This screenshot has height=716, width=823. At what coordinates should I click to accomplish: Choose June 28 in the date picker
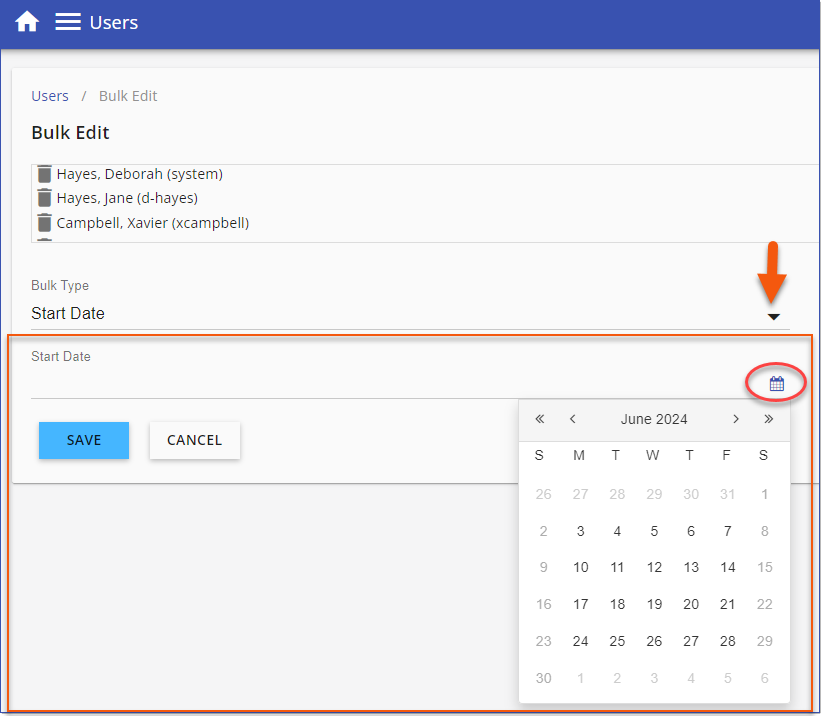[727, 640]
